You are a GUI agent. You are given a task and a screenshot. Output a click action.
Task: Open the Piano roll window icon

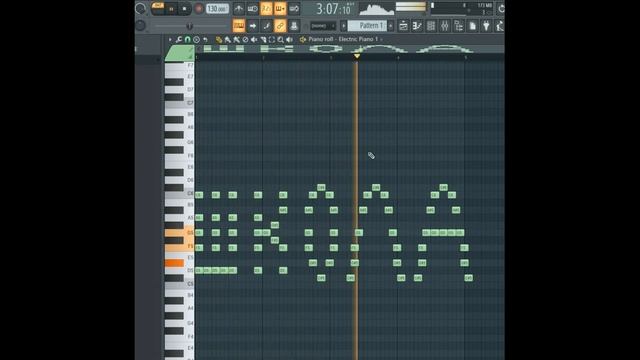(417, 26)
